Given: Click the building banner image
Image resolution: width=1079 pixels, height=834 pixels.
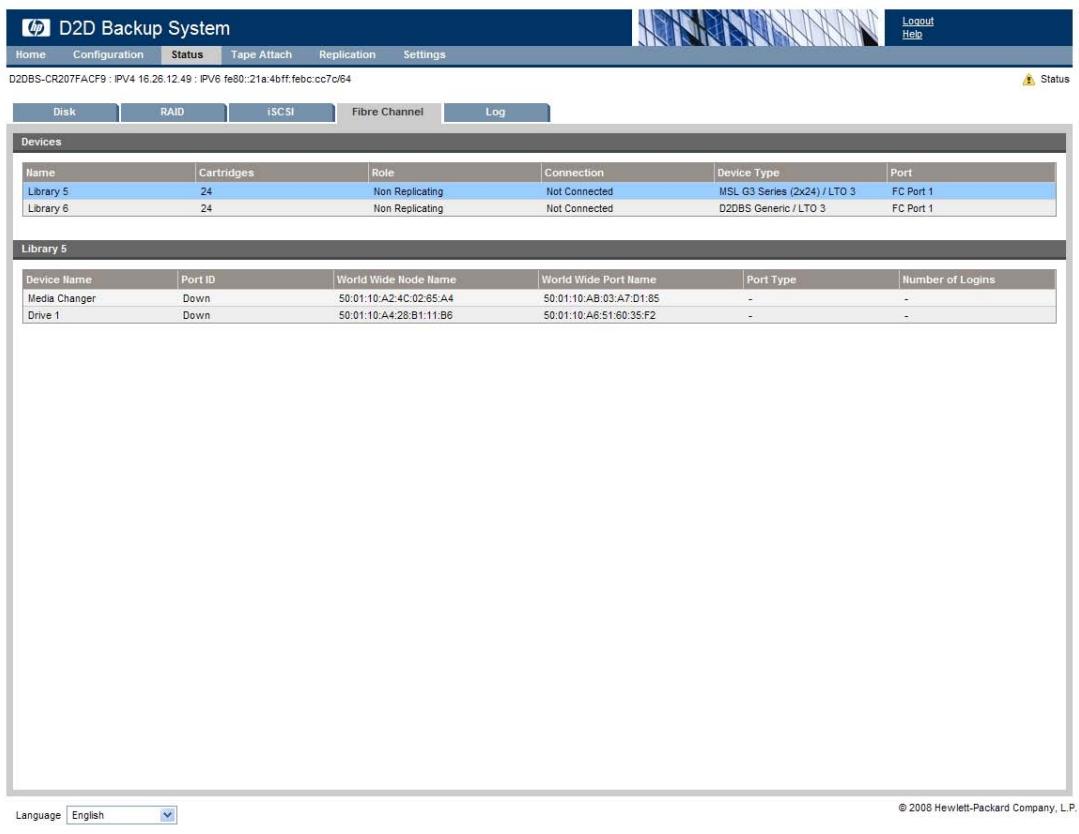Looking at the screenshot, I should coord(758,28).
